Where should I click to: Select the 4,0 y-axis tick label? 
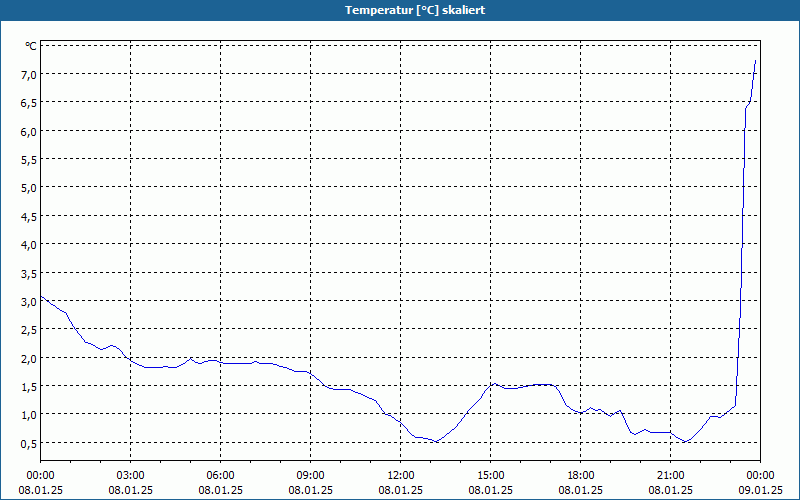(x=29, y=245)
